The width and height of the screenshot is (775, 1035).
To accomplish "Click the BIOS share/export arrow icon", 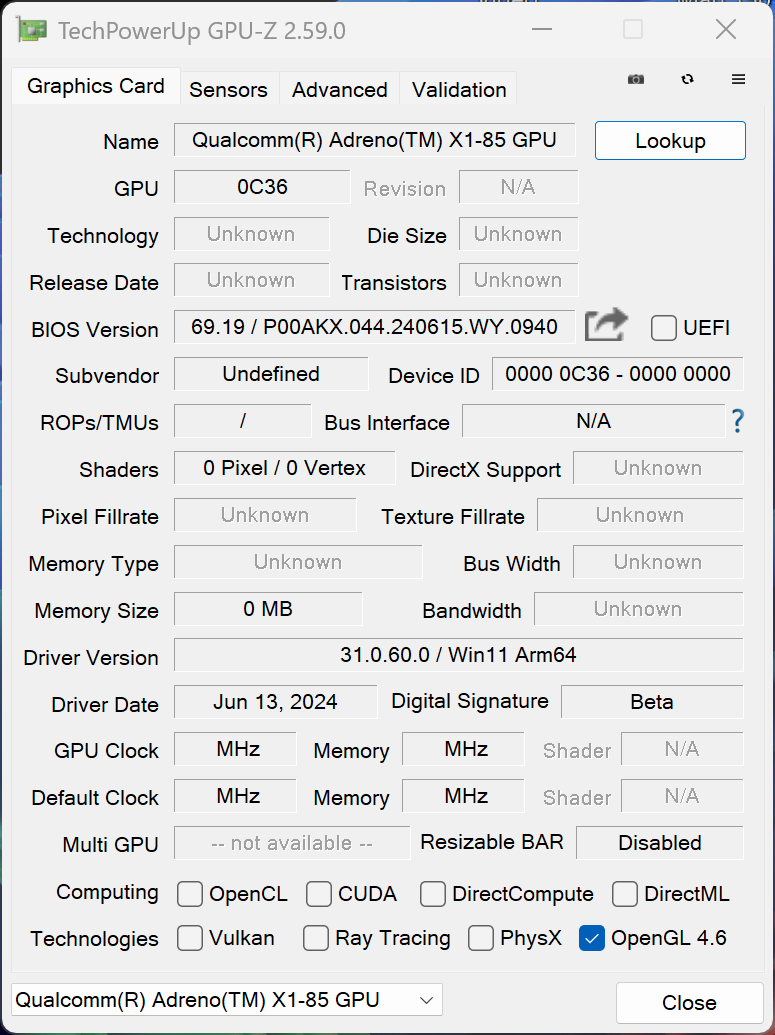I will coord(606,326).
